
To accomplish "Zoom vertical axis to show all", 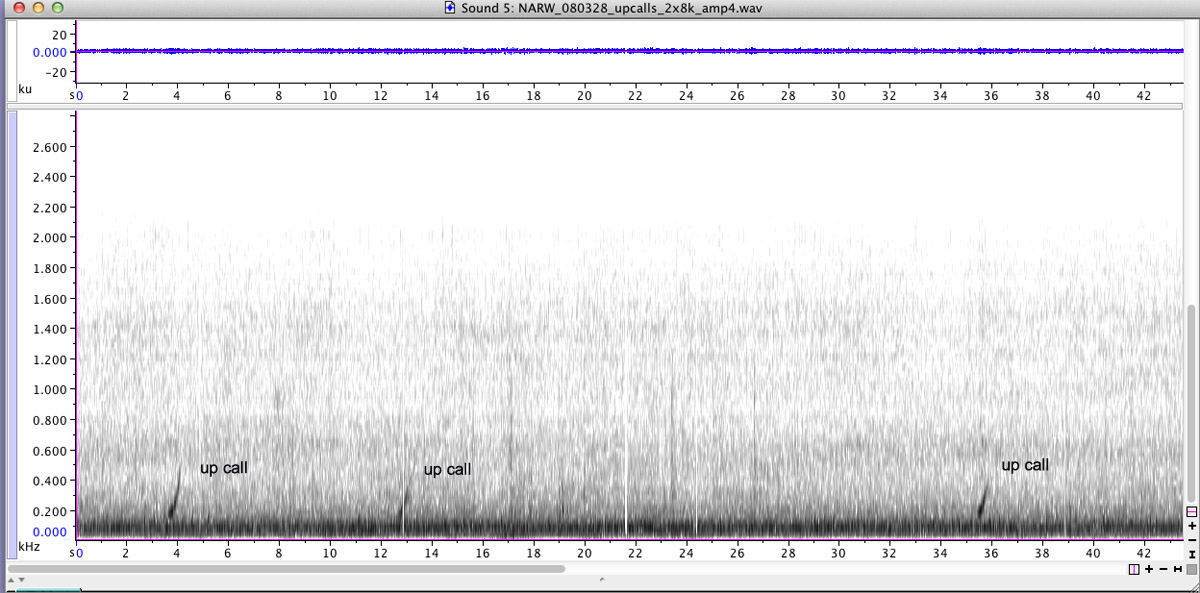I will [x=1192, y=554].
